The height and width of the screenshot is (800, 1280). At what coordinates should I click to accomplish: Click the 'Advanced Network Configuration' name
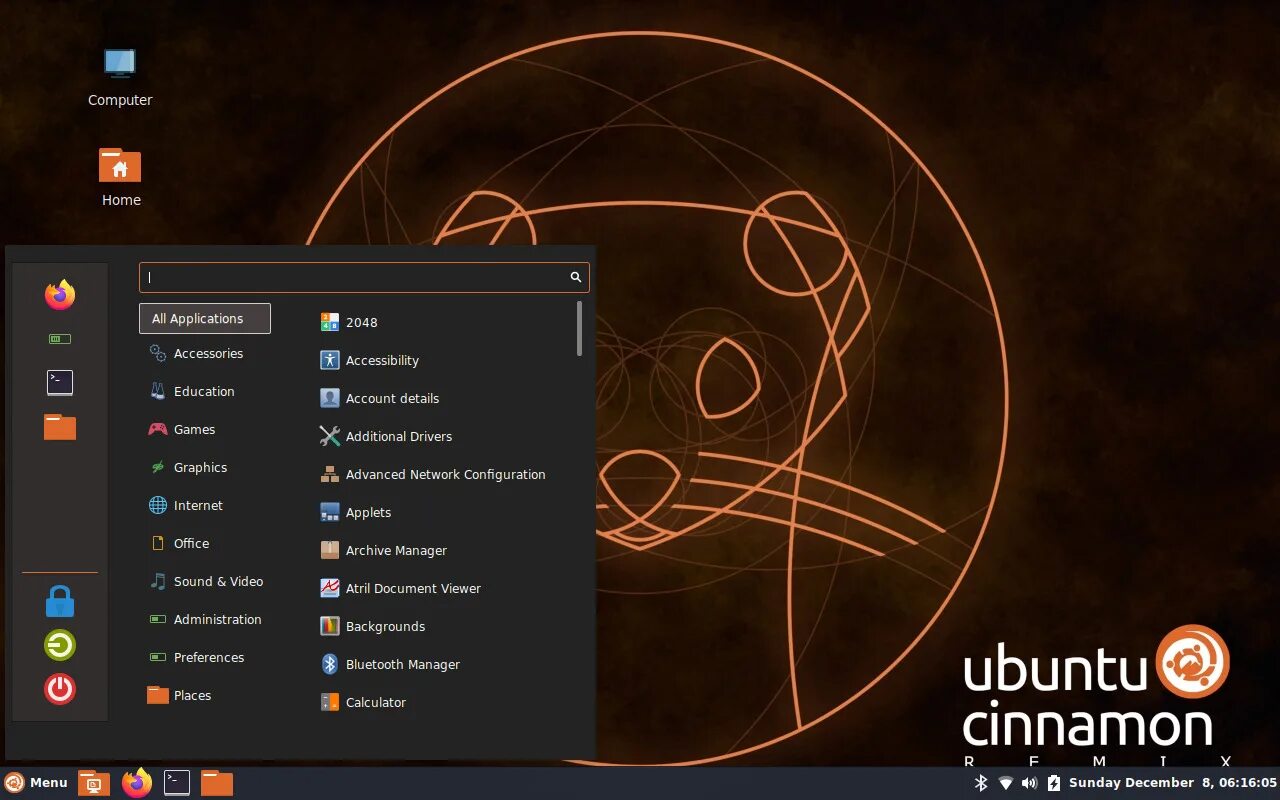(446, 474)
